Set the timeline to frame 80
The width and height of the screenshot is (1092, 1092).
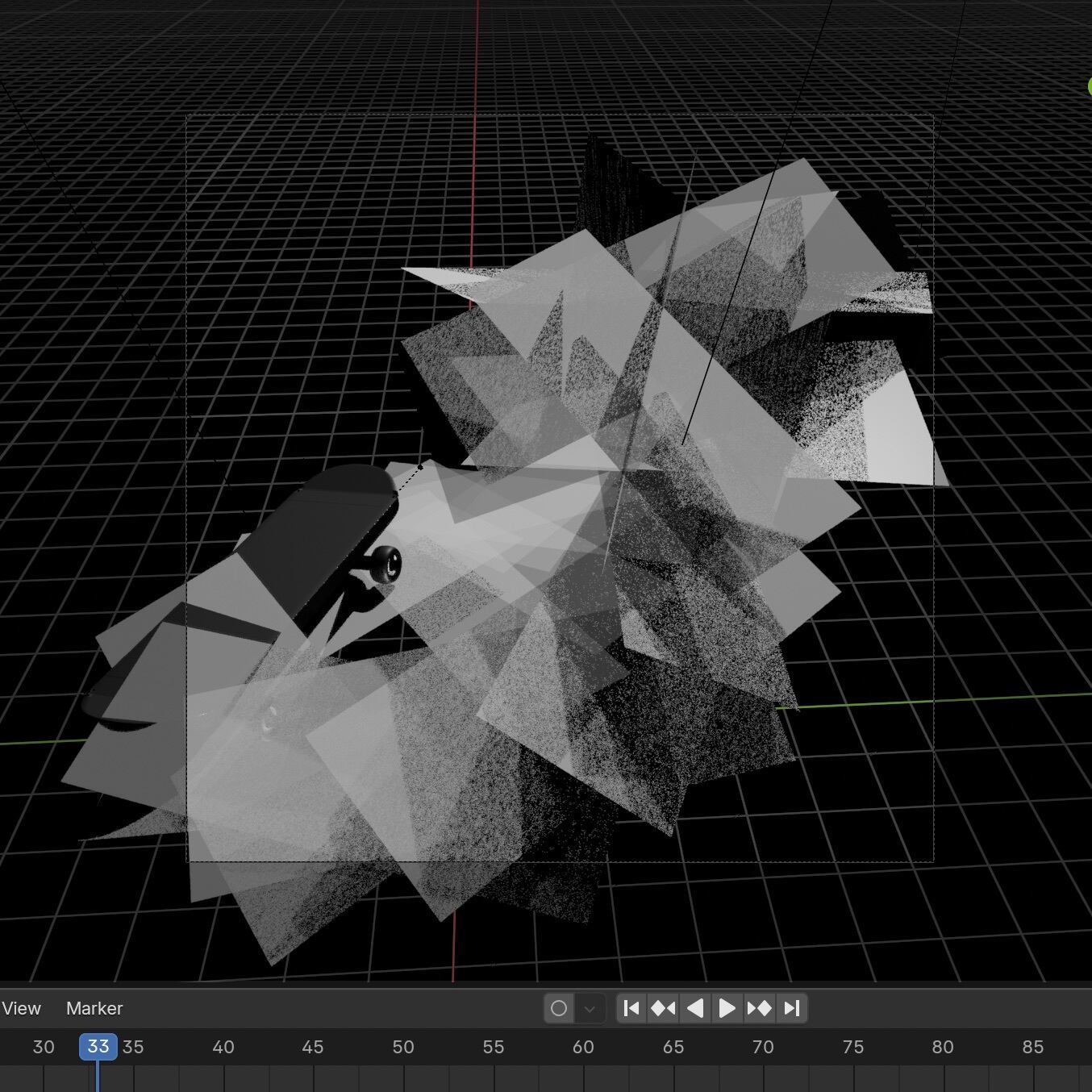coord(943,1047)
